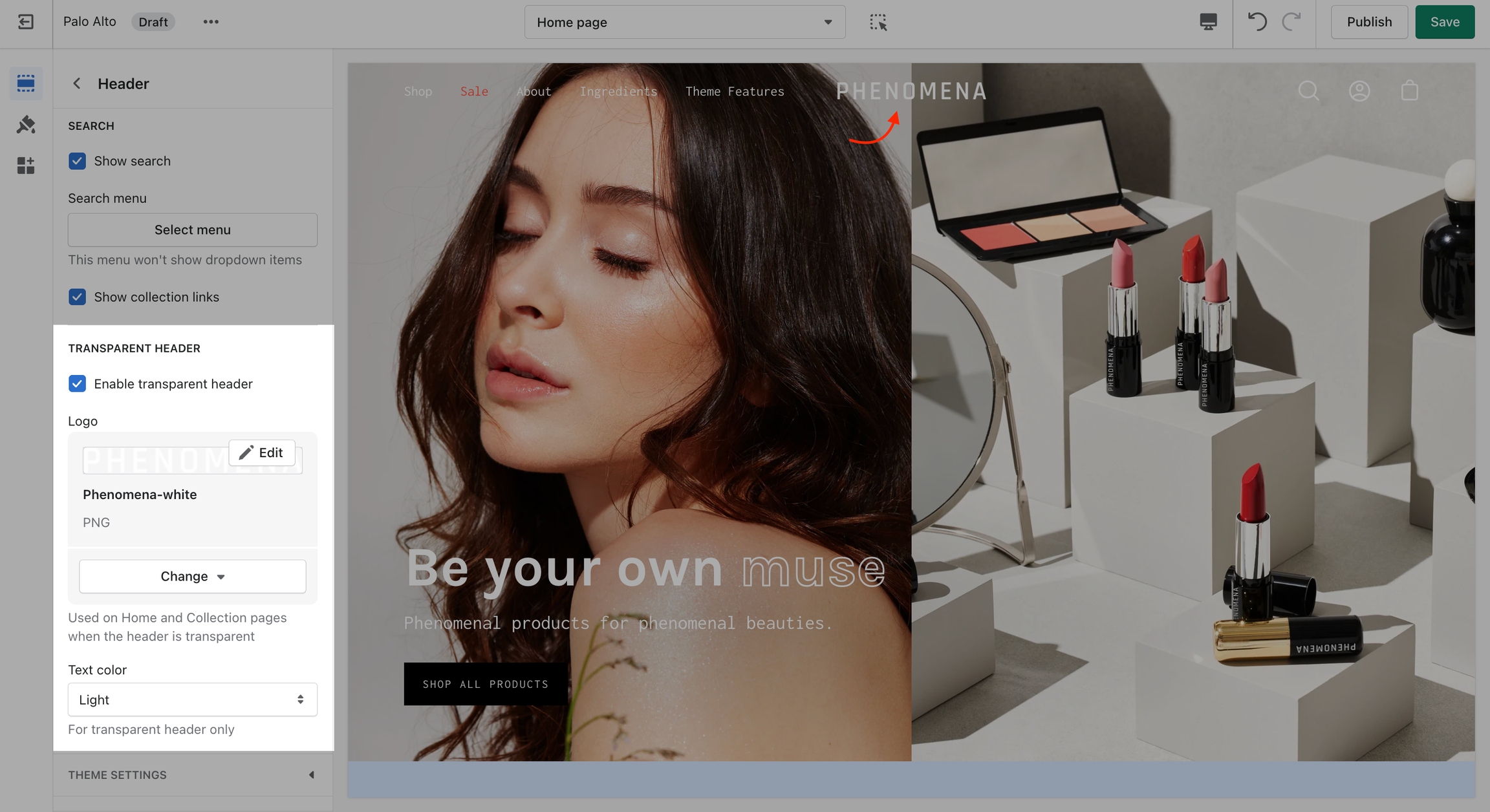Click the green Save button
The height and width of the screenshot is (812, 1490).
point(1444,22)
